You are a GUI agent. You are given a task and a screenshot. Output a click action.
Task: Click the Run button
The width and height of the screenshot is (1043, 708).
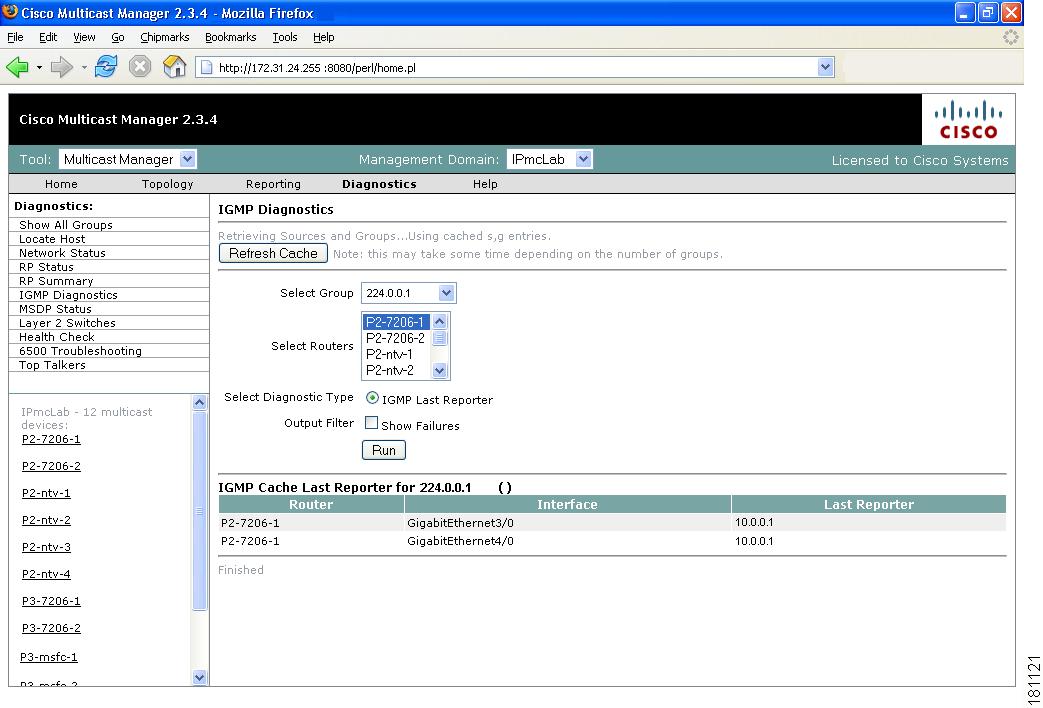pos(384,450)
